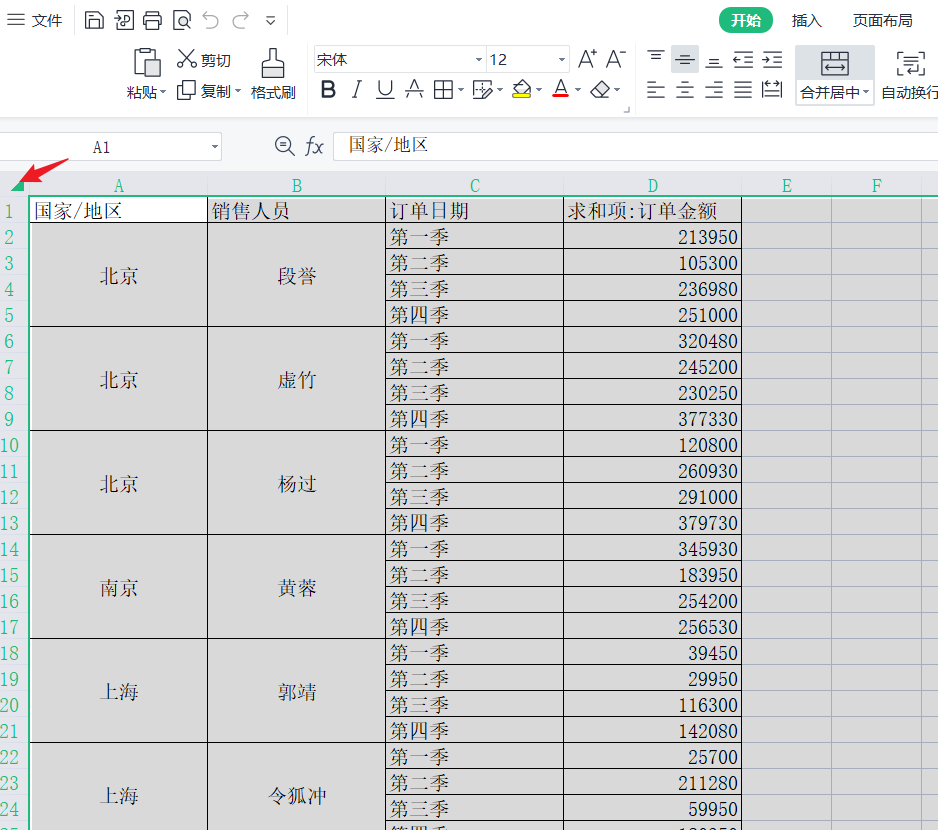Click the Increase font size icon
This screenshot has height=830, width=938.
pos(587,59)
